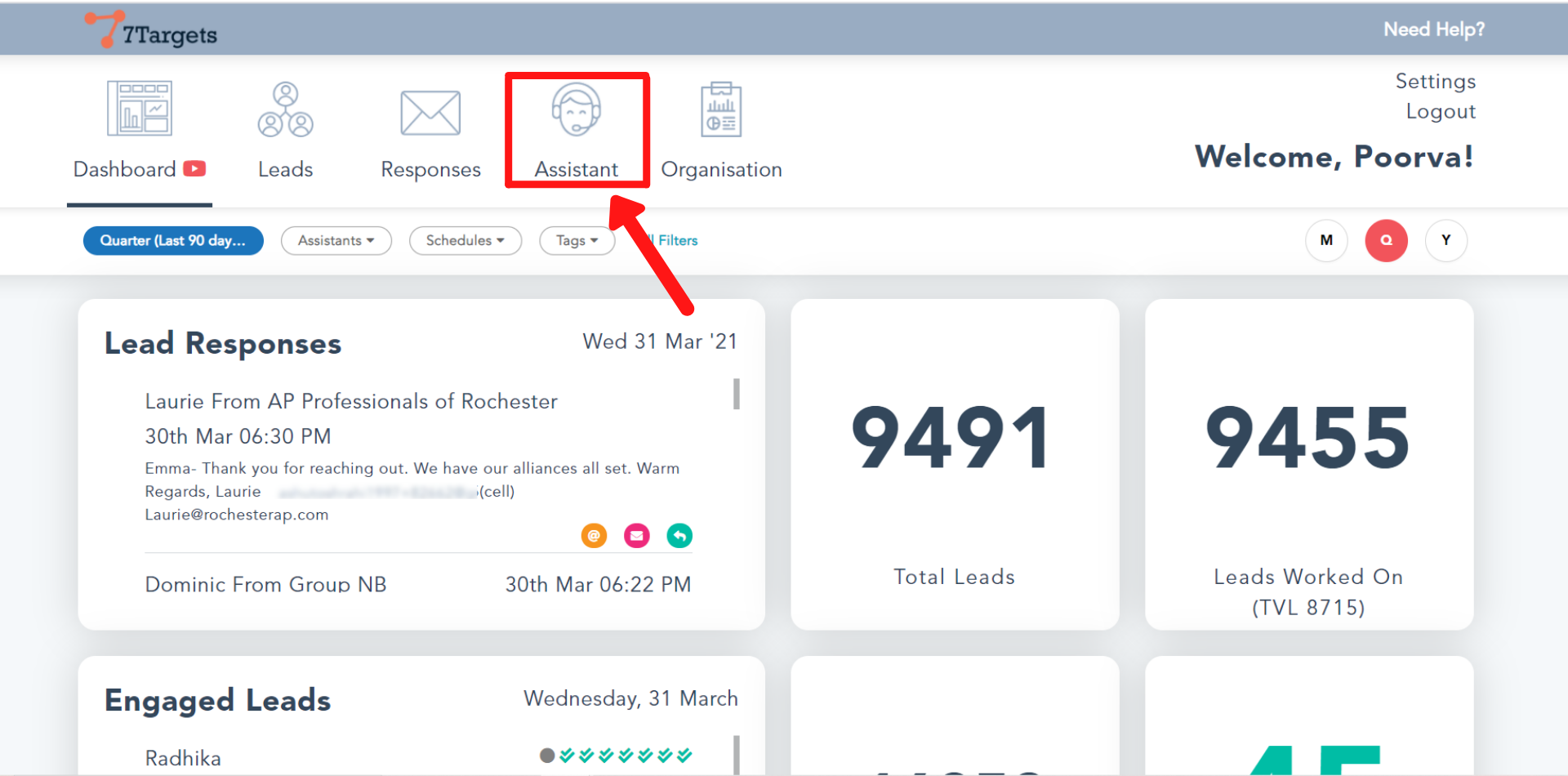1568x776 pixels.
Task: Click the Logout link
Action: 1441,111
